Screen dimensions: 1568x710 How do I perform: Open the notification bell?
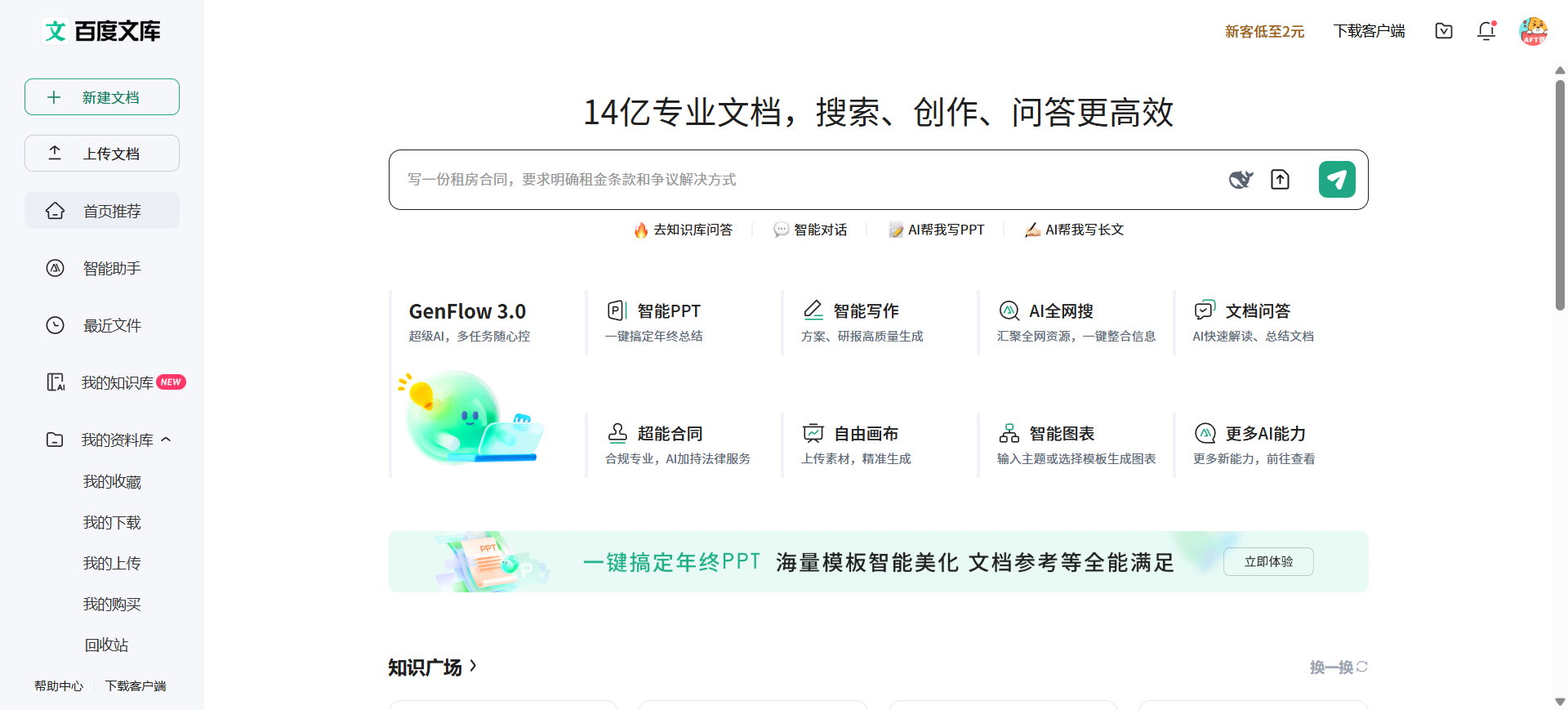[1486, 31]
